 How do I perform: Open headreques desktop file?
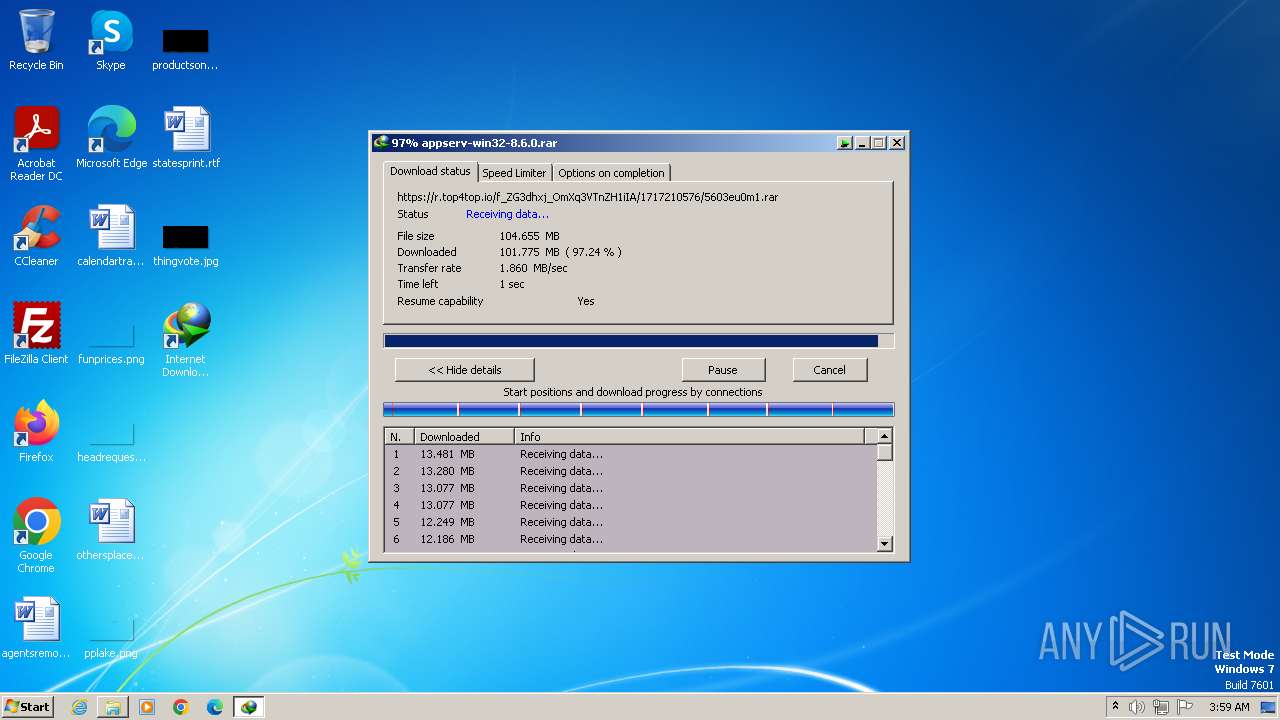coord(111,441)
